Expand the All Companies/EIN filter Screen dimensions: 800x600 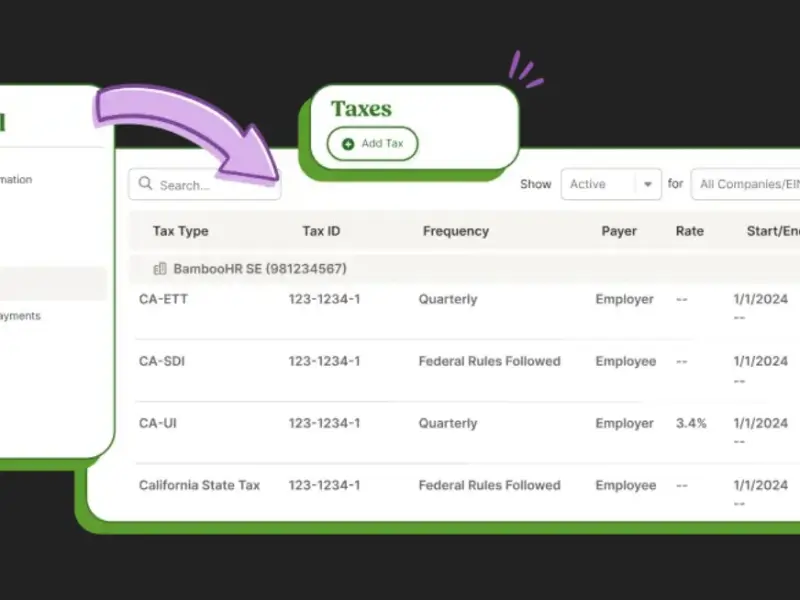[x=745, y=184]
